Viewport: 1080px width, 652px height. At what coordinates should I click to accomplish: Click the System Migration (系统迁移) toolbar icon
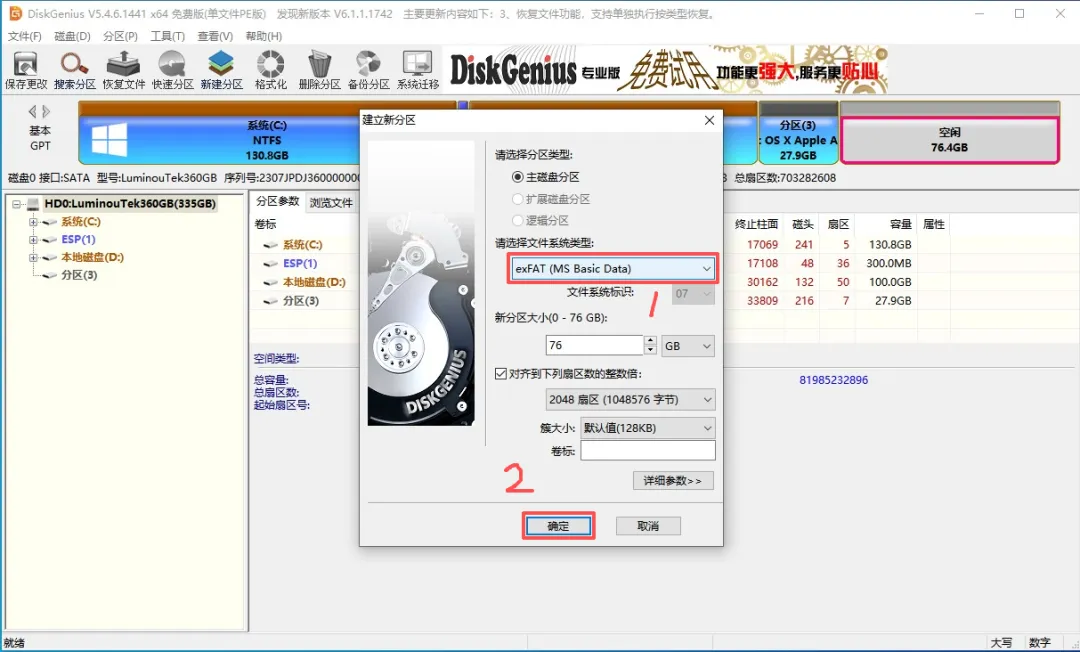[x=417, y=70]
